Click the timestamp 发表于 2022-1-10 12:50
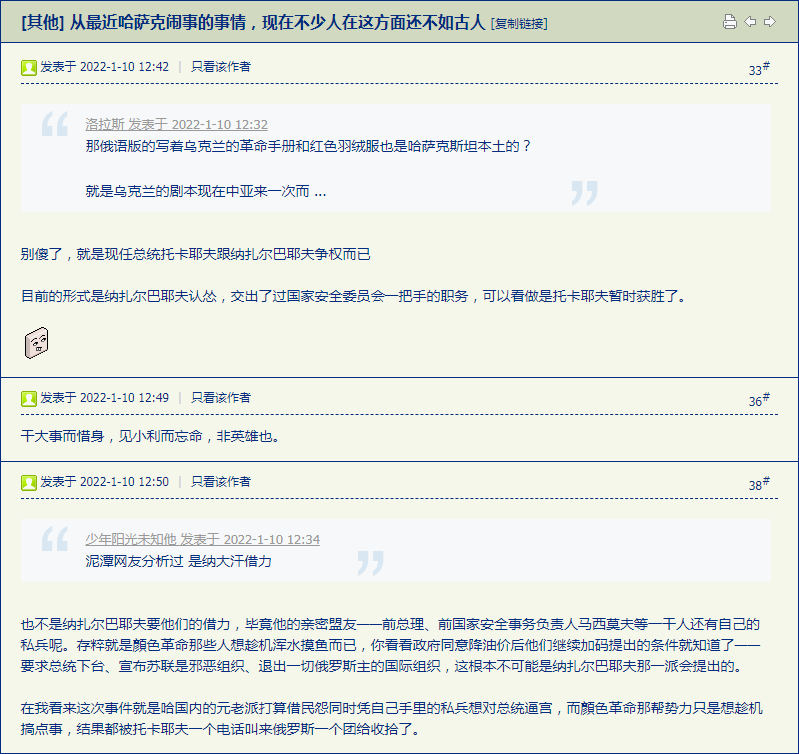The height and width of the screenshot is (754, 799). [104, 482]
